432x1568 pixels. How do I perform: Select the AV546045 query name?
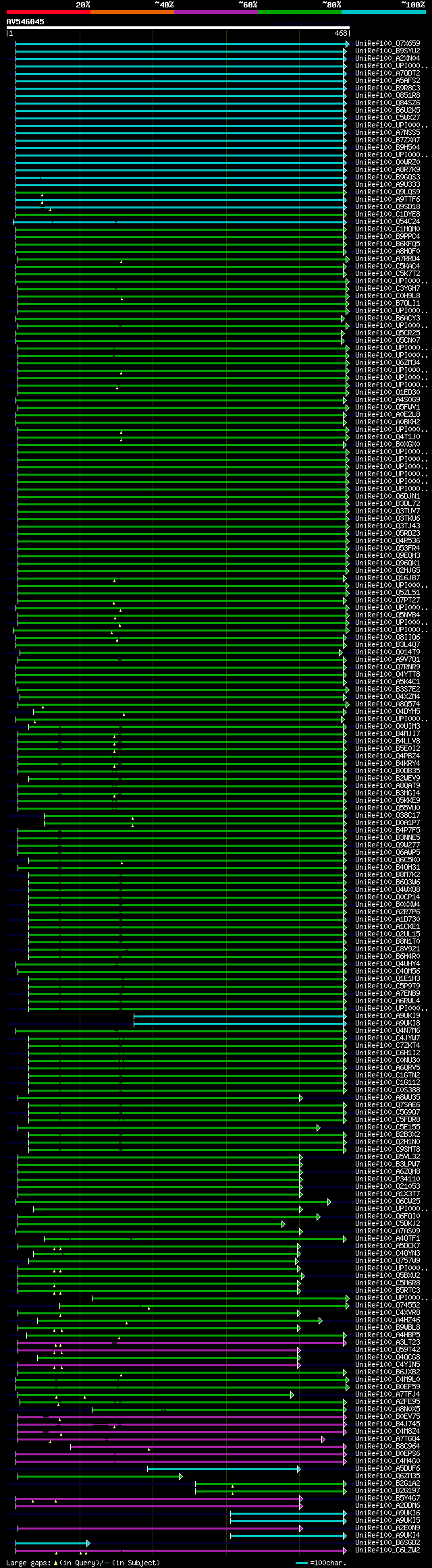pyautogui.click(x=26, y=22)
